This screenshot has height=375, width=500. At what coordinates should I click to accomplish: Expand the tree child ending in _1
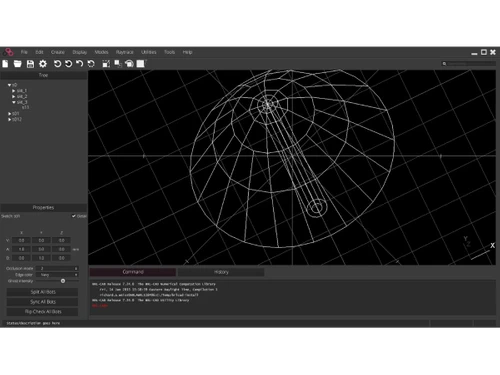[14, 91]
